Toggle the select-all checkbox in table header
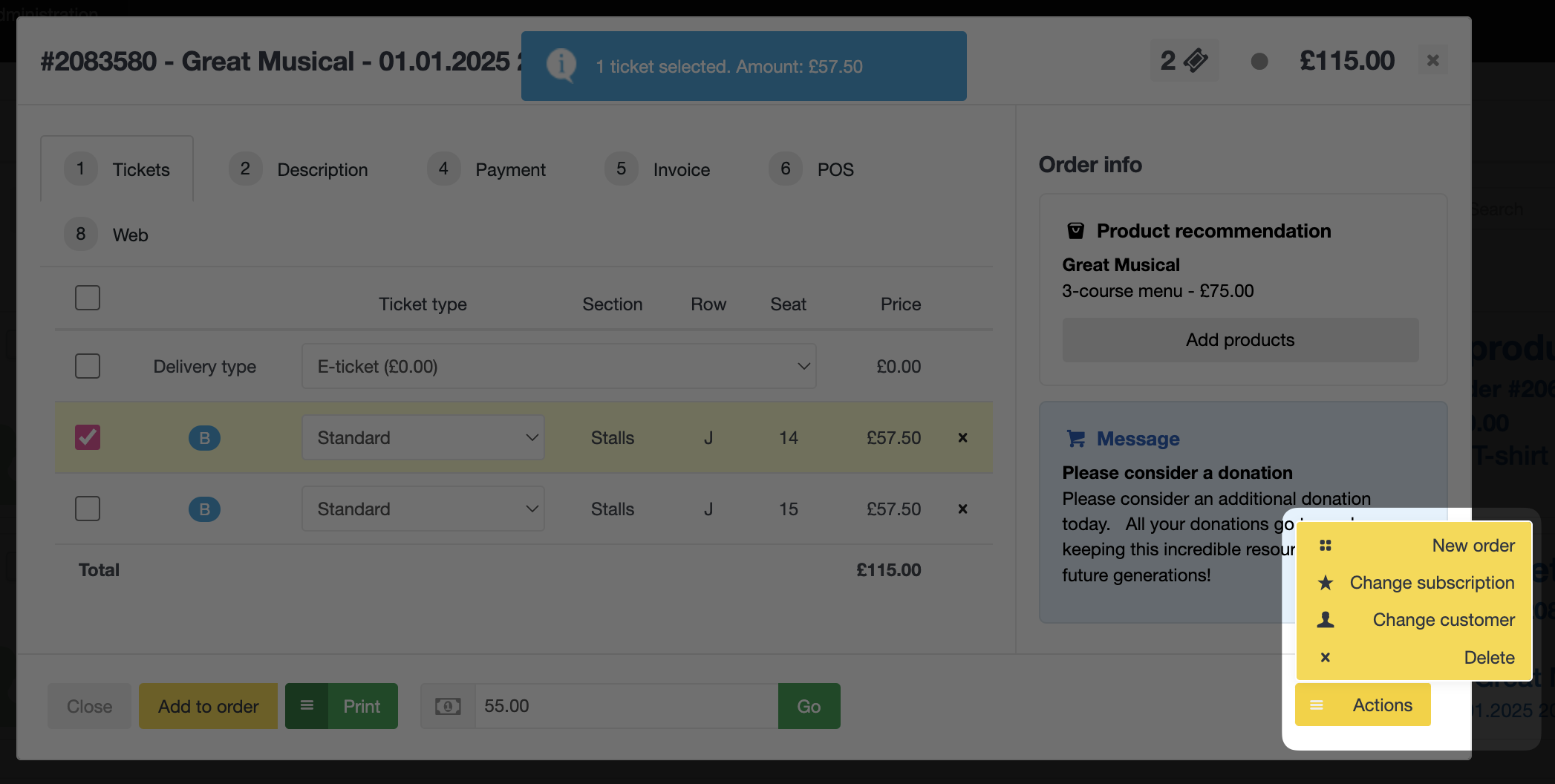1555x784 pixels. coord(88,298)
